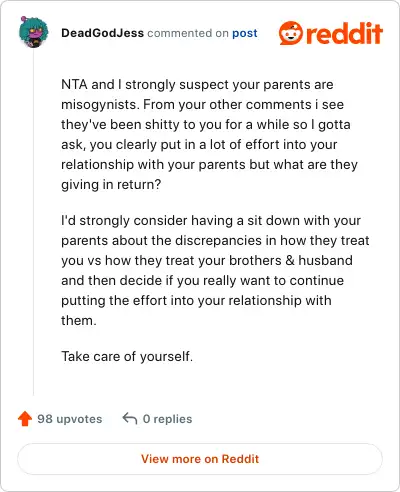The height and width of the screenshot is (492, 400).
Task: Click the orange reddit wordmark logo
Action: [345, 33]
